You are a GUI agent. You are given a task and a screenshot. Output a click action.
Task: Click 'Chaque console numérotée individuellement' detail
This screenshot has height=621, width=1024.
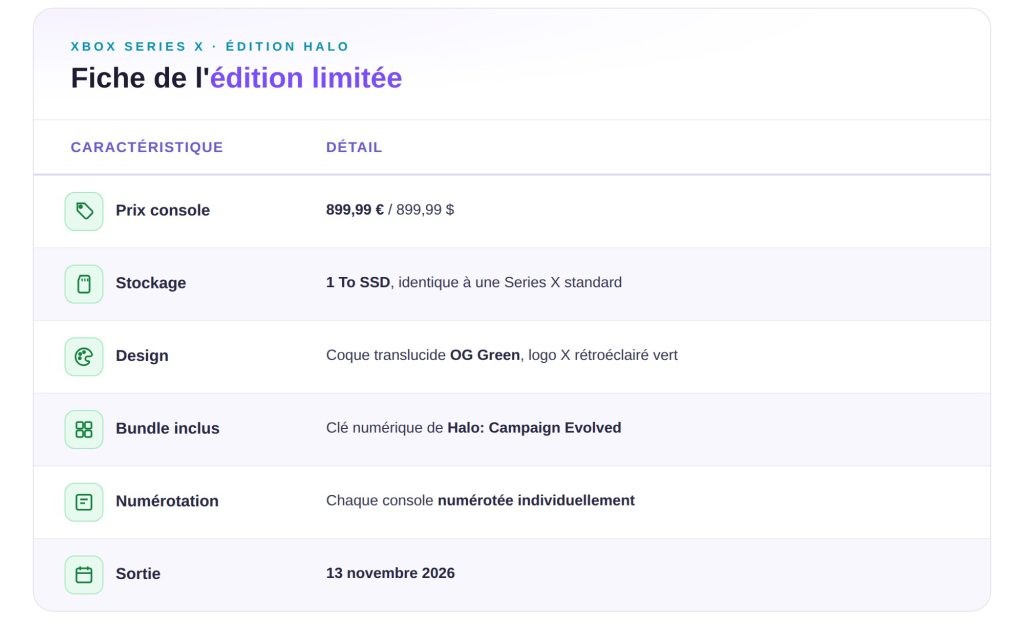[x=480, y=500]
